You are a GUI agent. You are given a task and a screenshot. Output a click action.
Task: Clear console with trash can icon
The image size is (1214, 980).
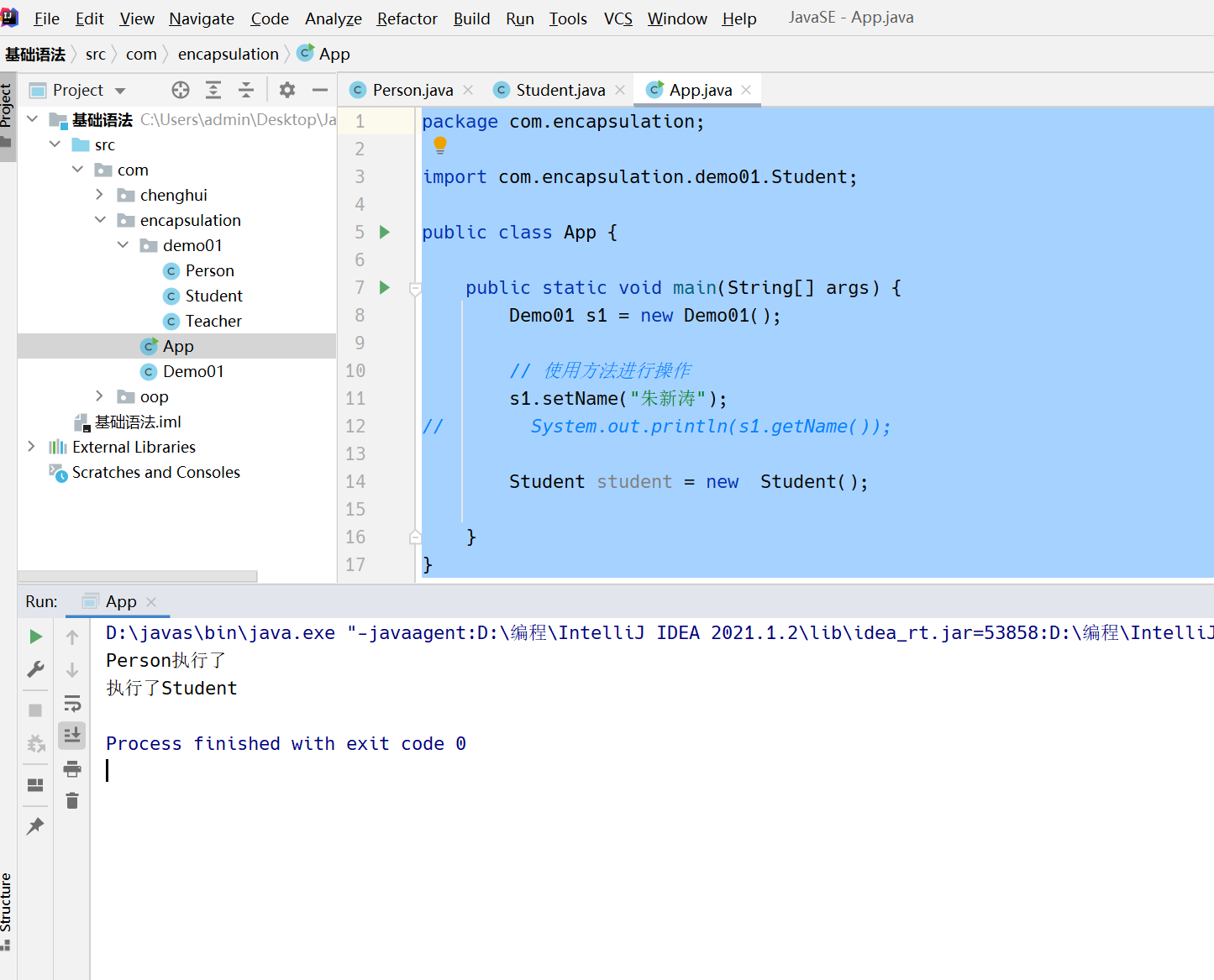click(x=72, y=801)
